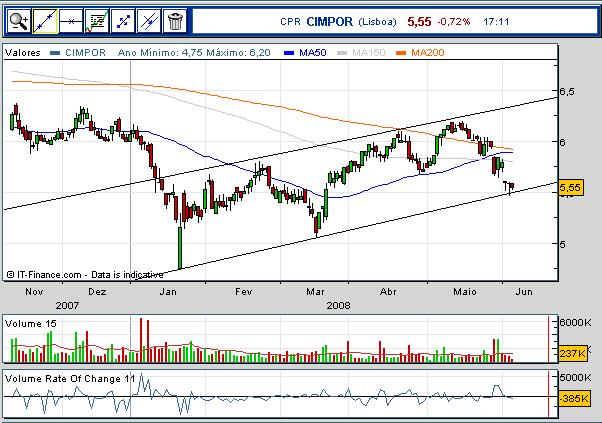Click the CIMPOR stock name in header
Image resolution: width=602 pixels, height=423 pixels.
[x=329, y=21]
